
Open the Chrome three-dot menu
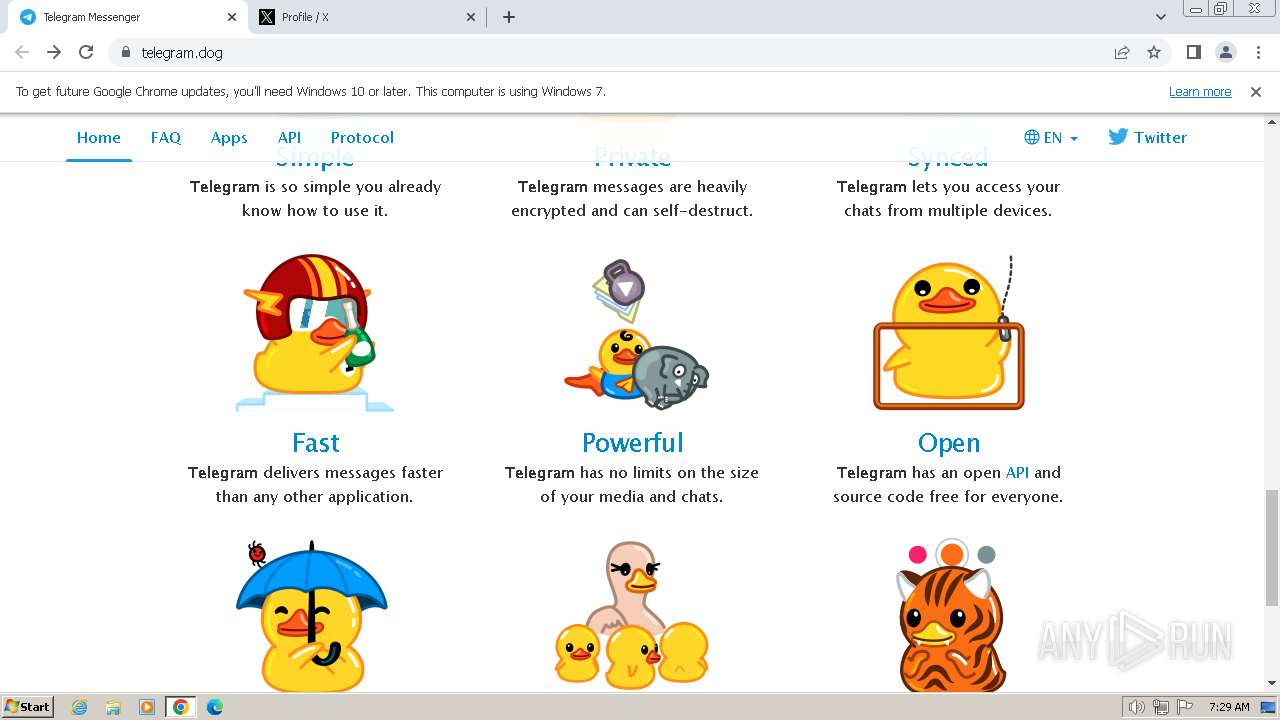click(1258, 52)
